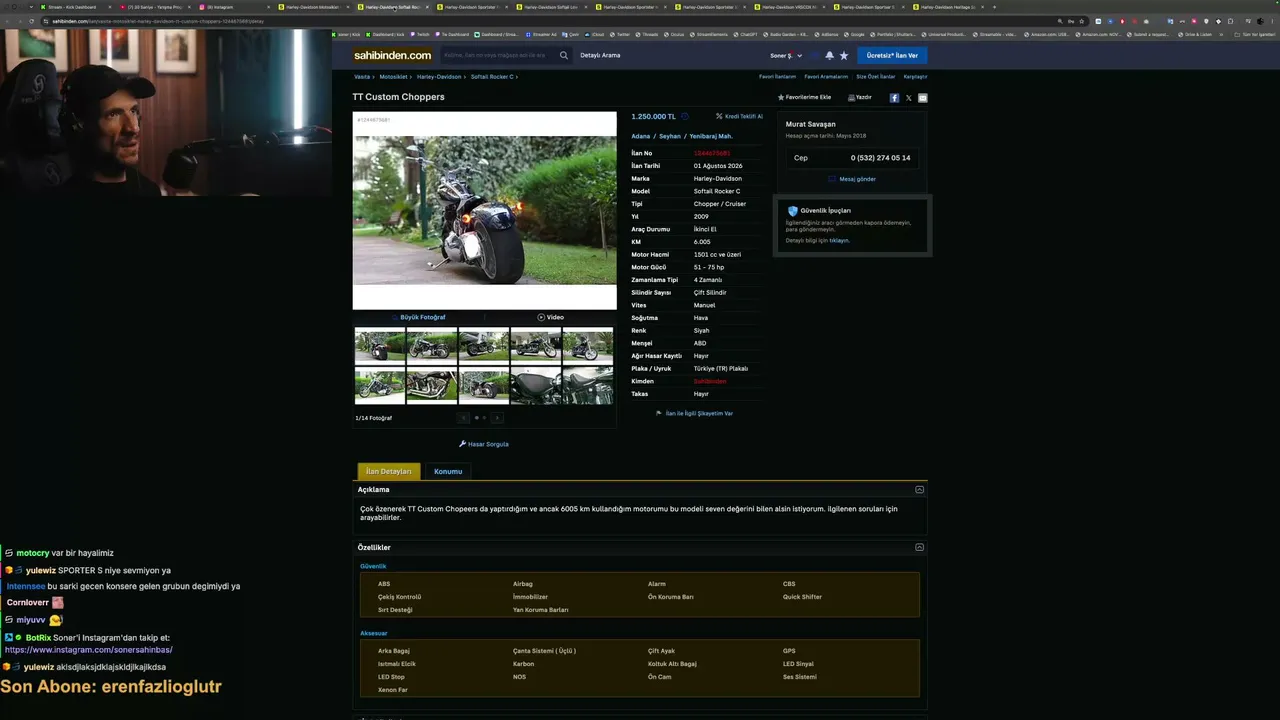The width and height of the screenshot is (1280, 720).
Task: Click the favorites star icon in the header
Action: [844, 56]
